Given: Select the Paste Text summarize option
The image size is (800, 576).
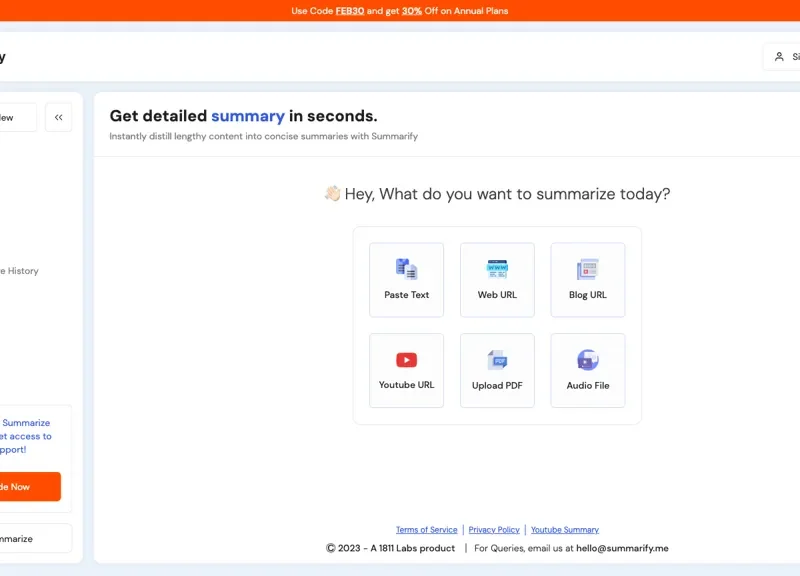Looking at the screenshot, I should pyautogui.click(x=406, y=280).
